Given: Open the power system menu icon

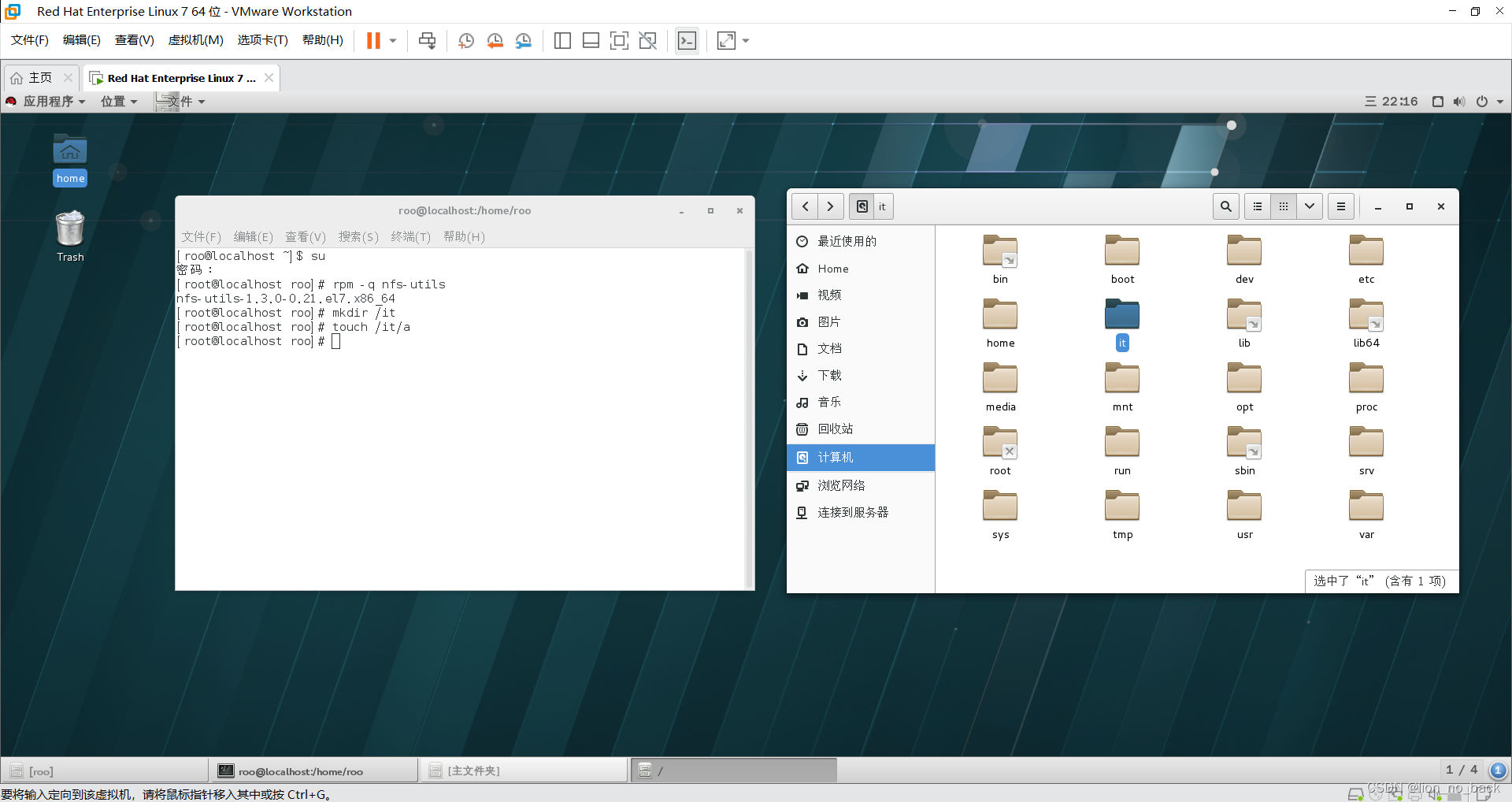Looking at the screenshot, I should [x=1482, y=102].
